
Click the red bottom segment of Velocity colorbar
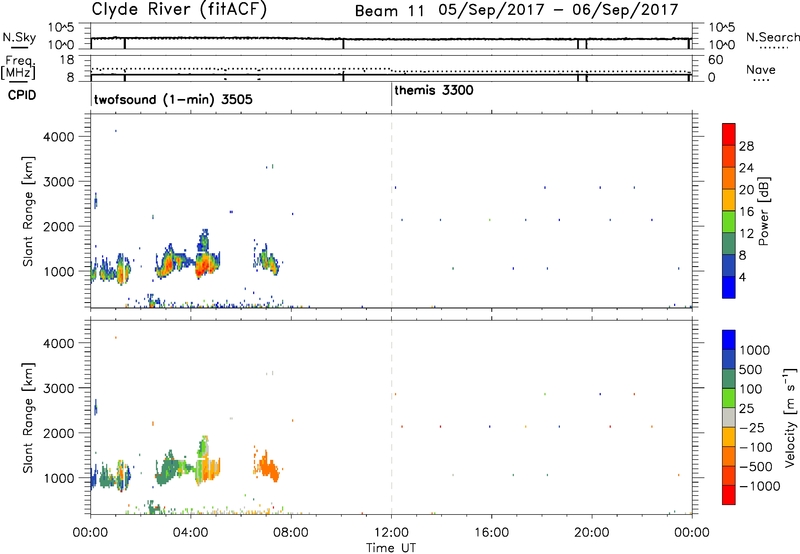[729, 495]
